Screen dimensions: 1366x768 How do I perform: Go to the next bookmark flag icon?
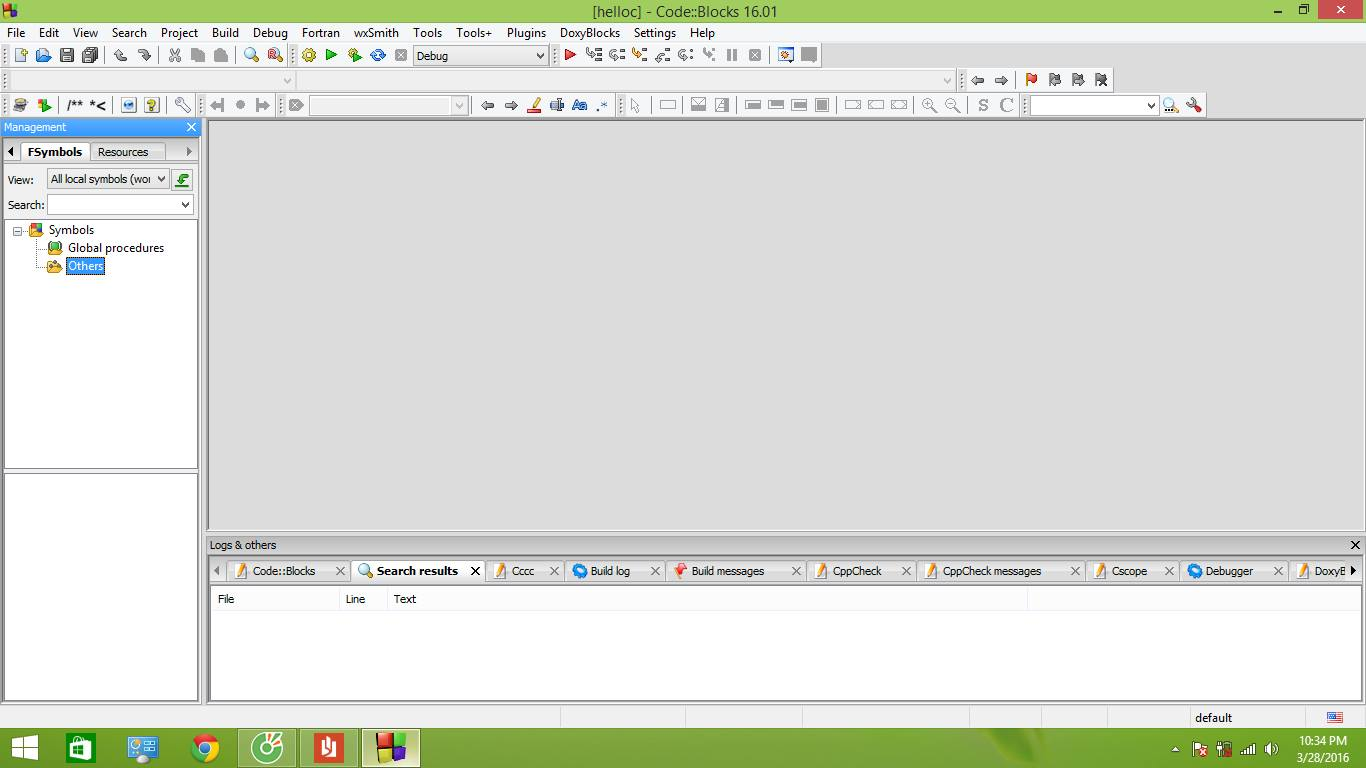pos(1078,80)
